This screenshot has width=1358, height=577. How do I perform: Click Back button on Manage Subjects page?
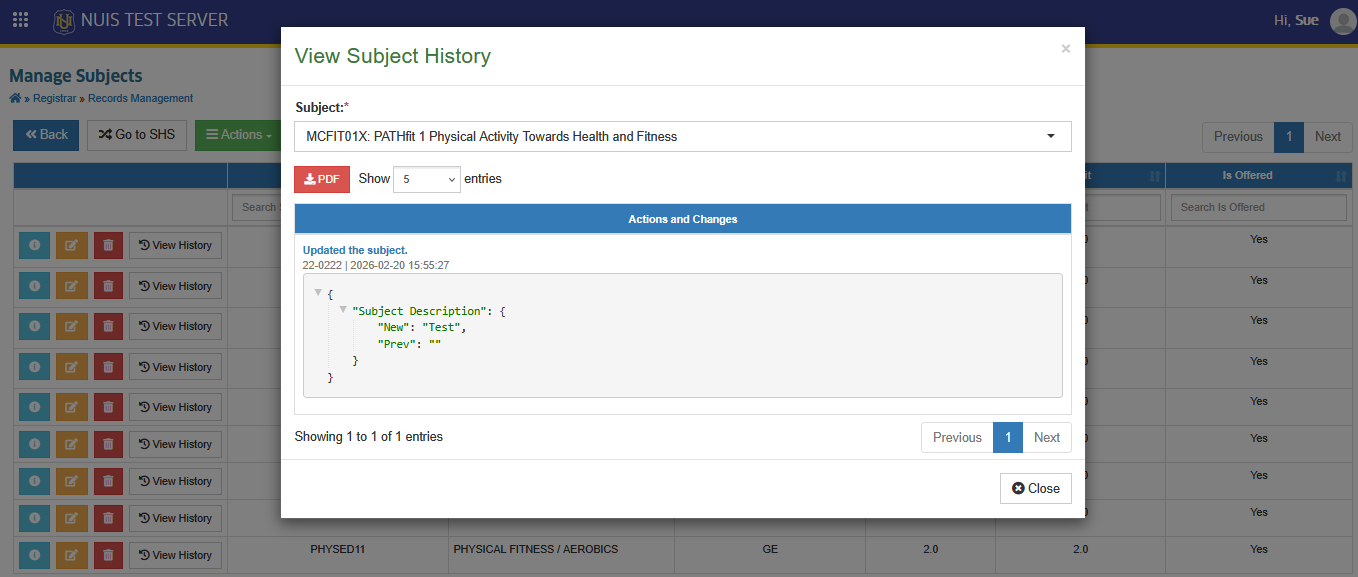coord(46,135)
